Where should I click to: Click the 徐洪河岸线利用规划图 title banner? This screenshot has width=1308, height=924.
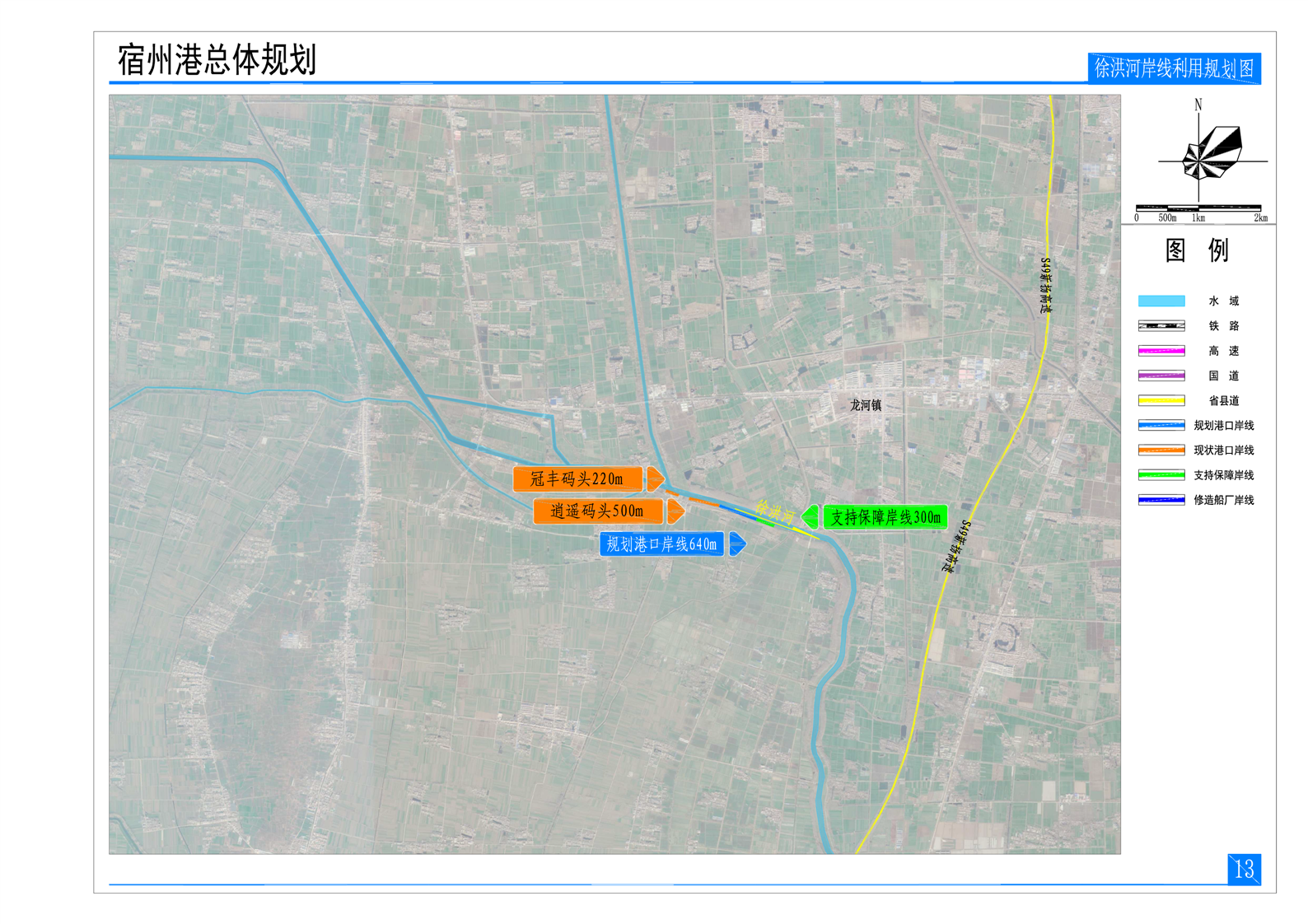tap(1174, 68)
